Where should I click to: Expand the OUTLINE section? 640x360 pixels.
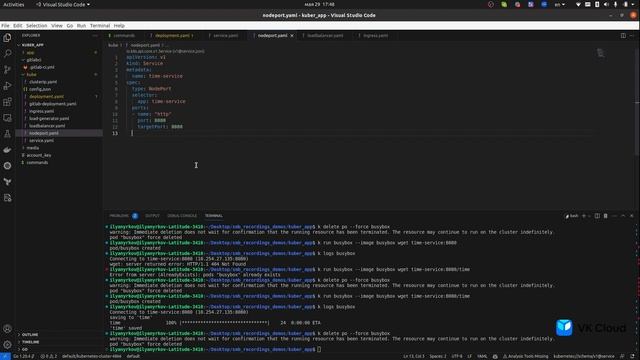[x=30, y=335]
